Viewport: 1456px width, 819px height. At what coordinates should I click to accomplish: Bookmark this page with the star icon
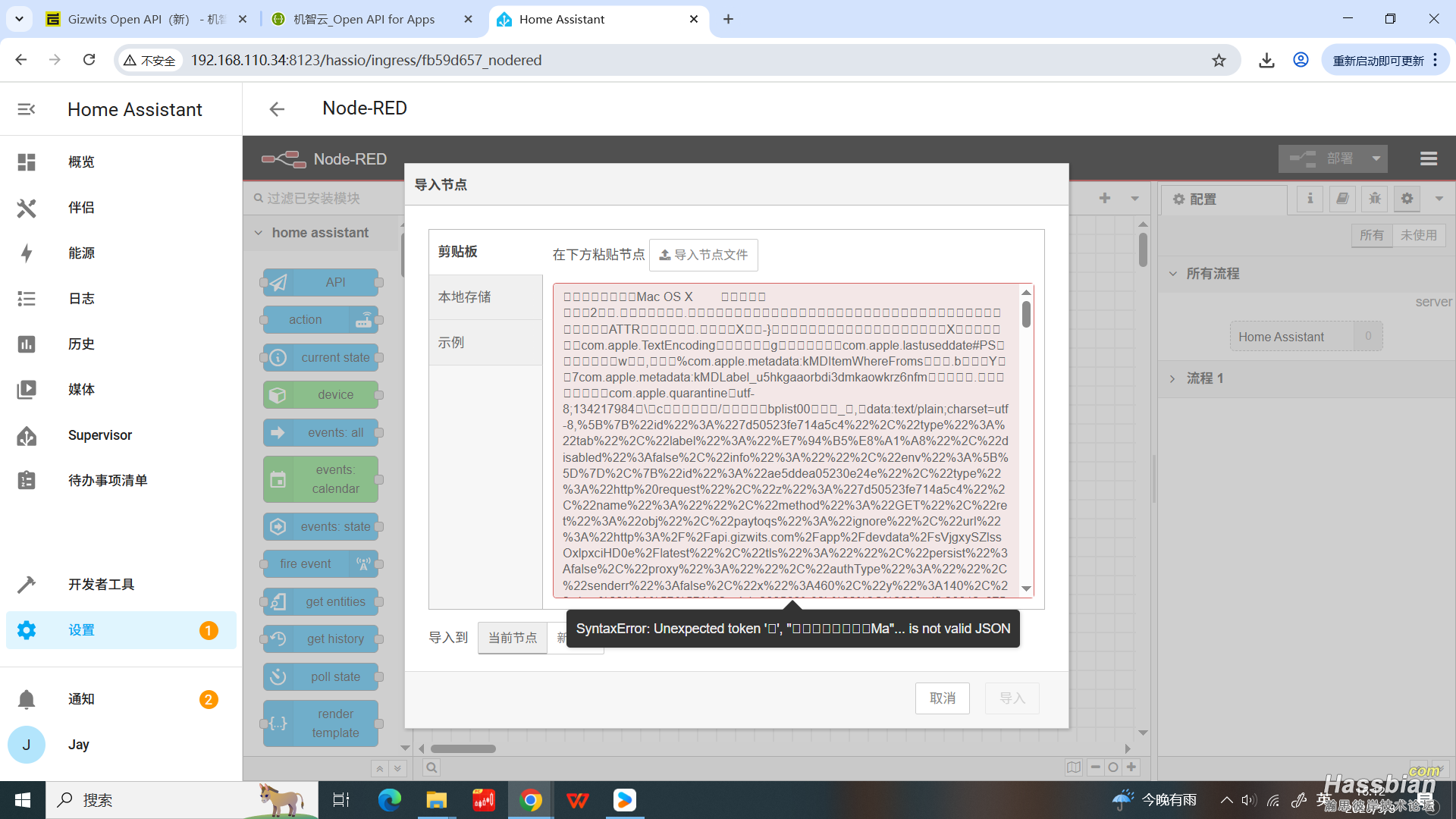(1219, 61)
